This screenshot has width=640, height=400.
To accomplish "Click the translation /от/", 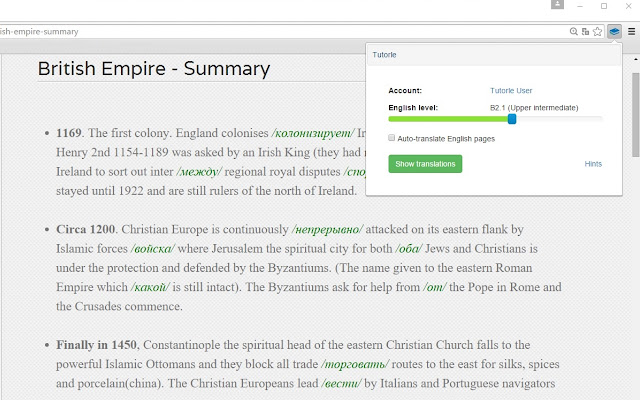I will (435, 287).
